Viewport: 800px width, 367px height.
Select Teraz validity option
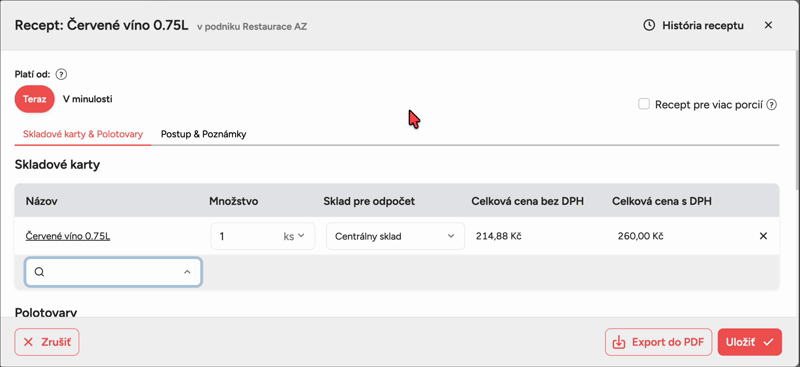(x=35, y=99)
